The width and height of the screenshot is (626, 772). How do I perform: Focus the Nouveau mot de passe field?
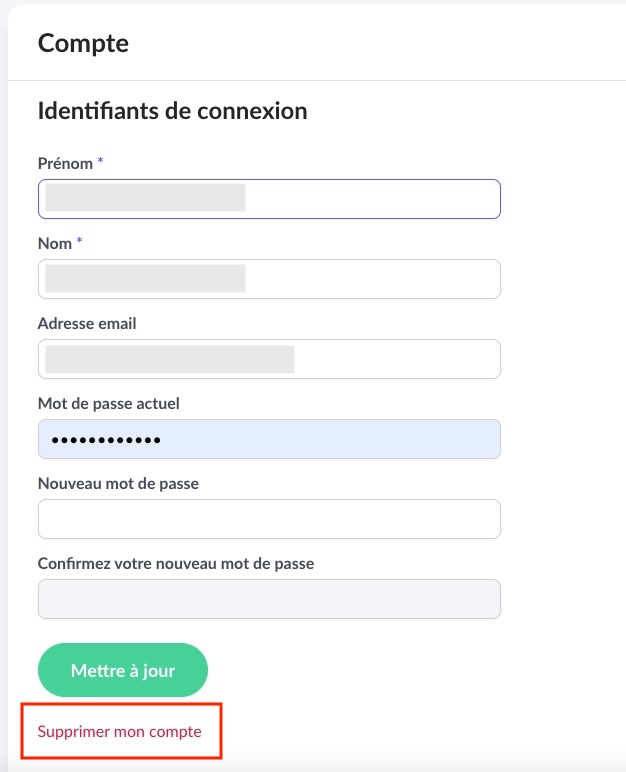pyautogui.click(x=269, y=519)
